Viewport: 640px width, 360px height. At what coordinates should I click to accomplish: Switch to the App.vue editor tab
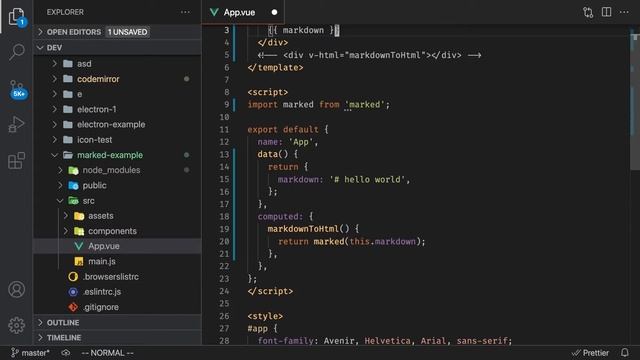click(x=242, y=12)
